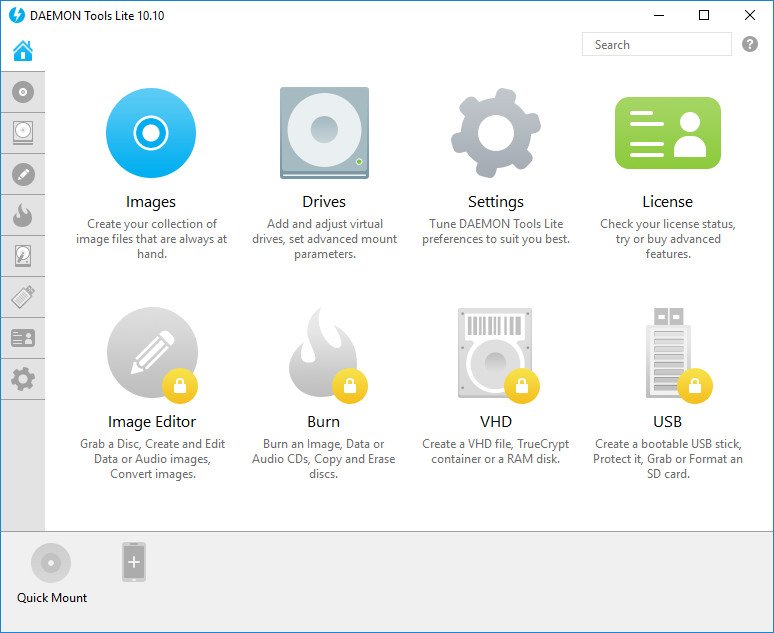Open the locked Burn flame tile
Image resolution: width=774 pixels, height=633 pixels.
point(323,353)
